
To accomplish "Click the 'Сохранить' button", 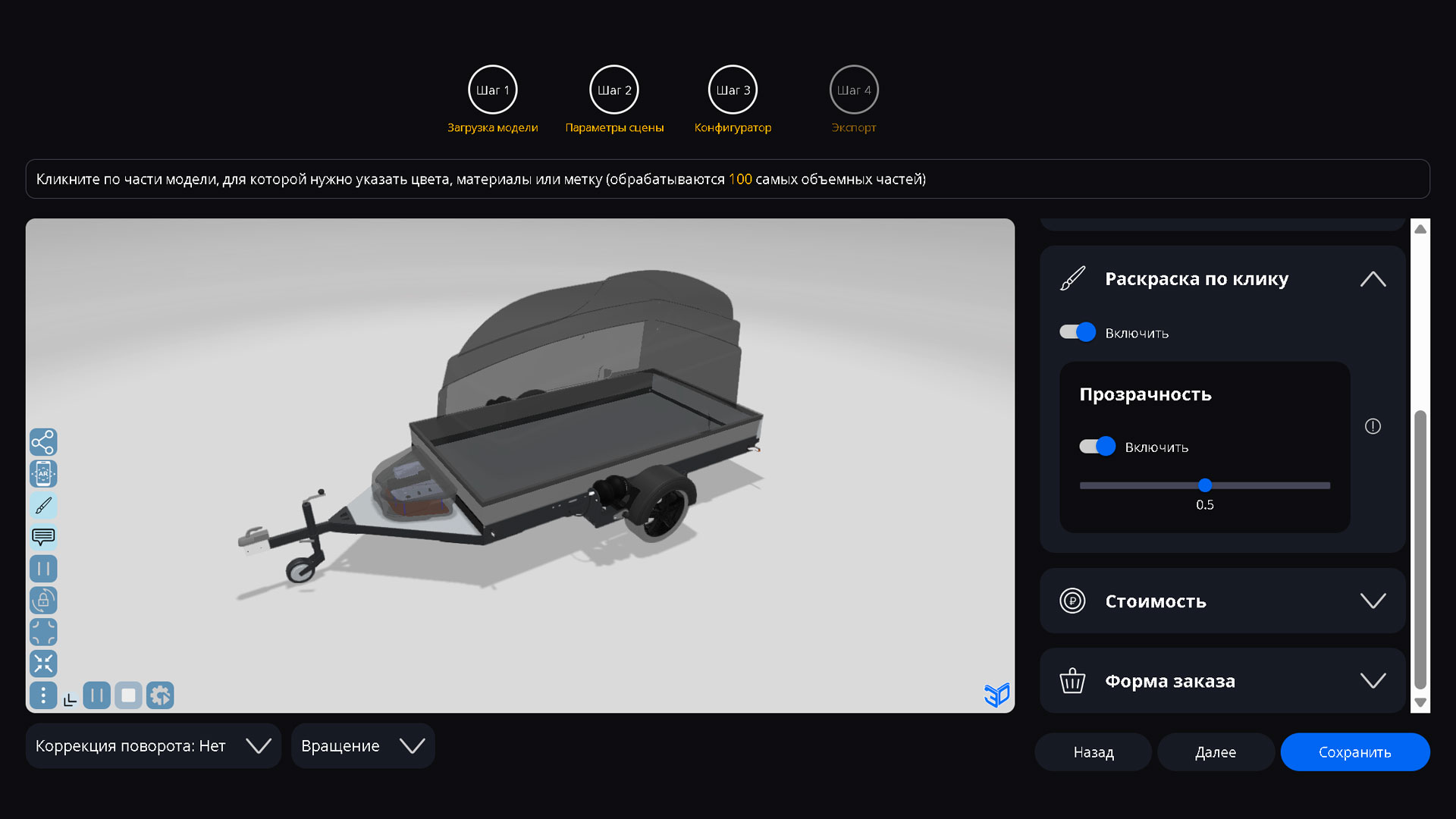I will point(1355,752).
